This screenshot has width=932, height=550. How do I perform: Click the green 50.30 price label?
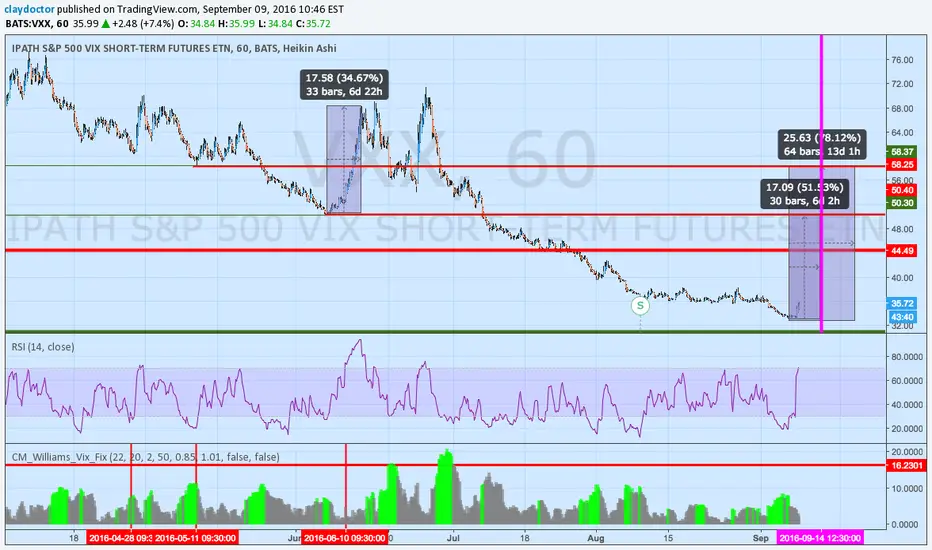[902, 203]
